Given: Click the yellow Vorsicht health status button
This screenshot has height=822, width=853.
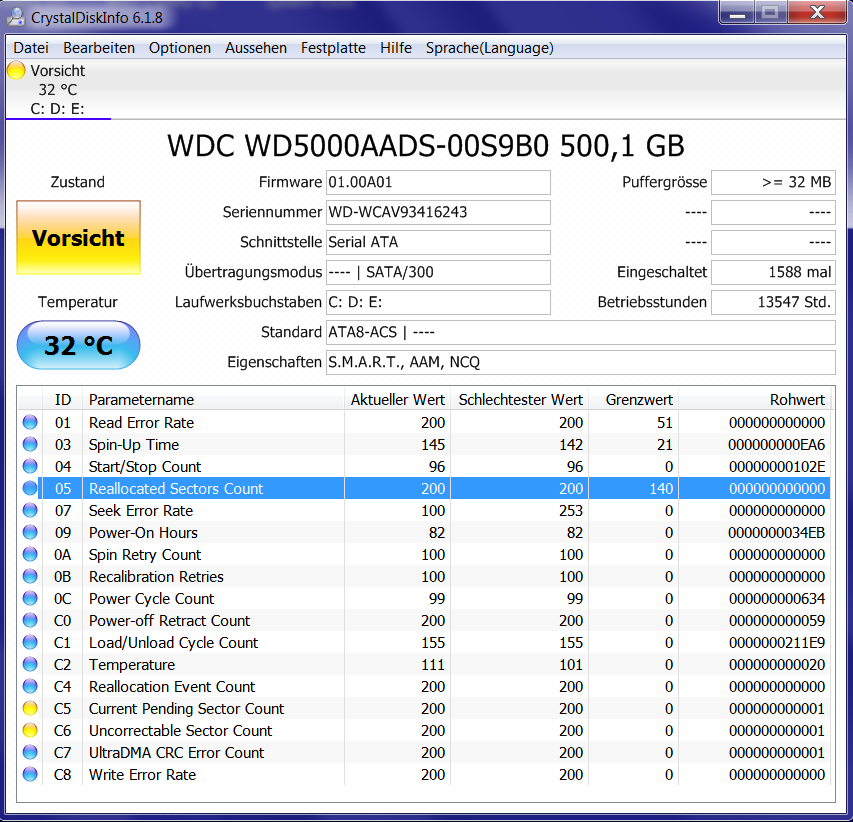Looking at the screenshot, I should click(x=78, y=238).
